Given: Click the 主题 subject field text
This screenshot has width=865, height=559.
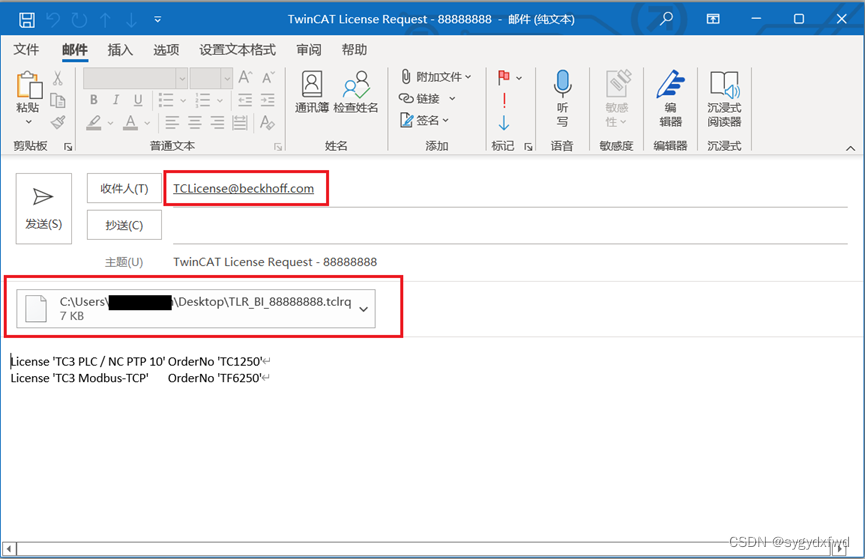Looking at the screenshot, I should [275, 262].
